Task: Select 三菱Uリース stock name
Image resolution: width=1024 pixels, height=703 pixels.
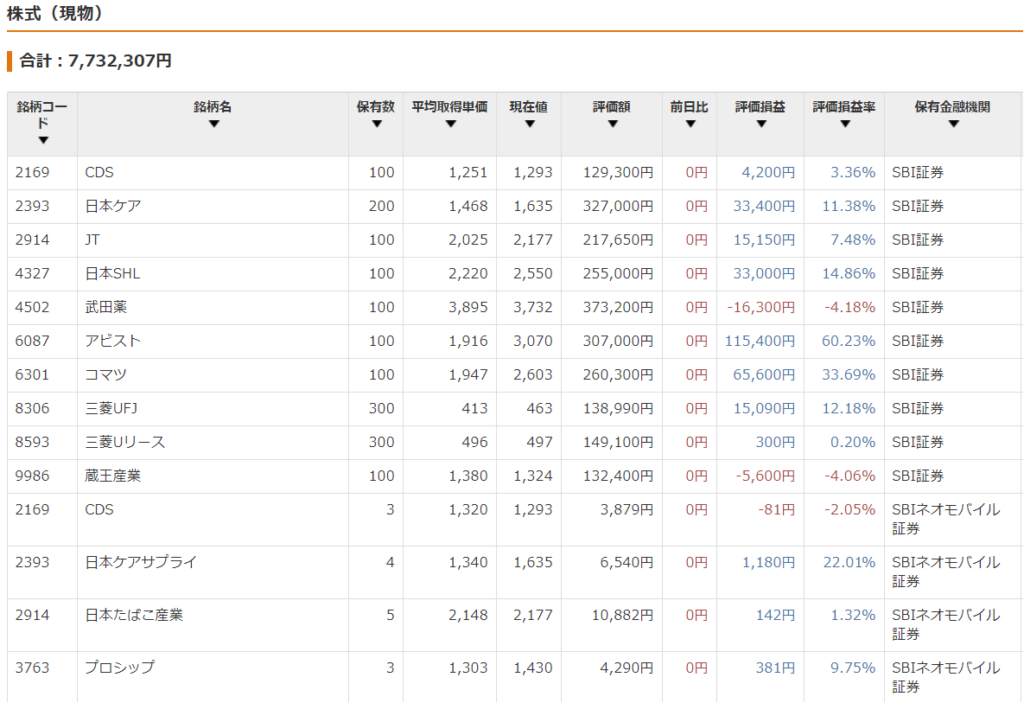Action: [125, 442]
